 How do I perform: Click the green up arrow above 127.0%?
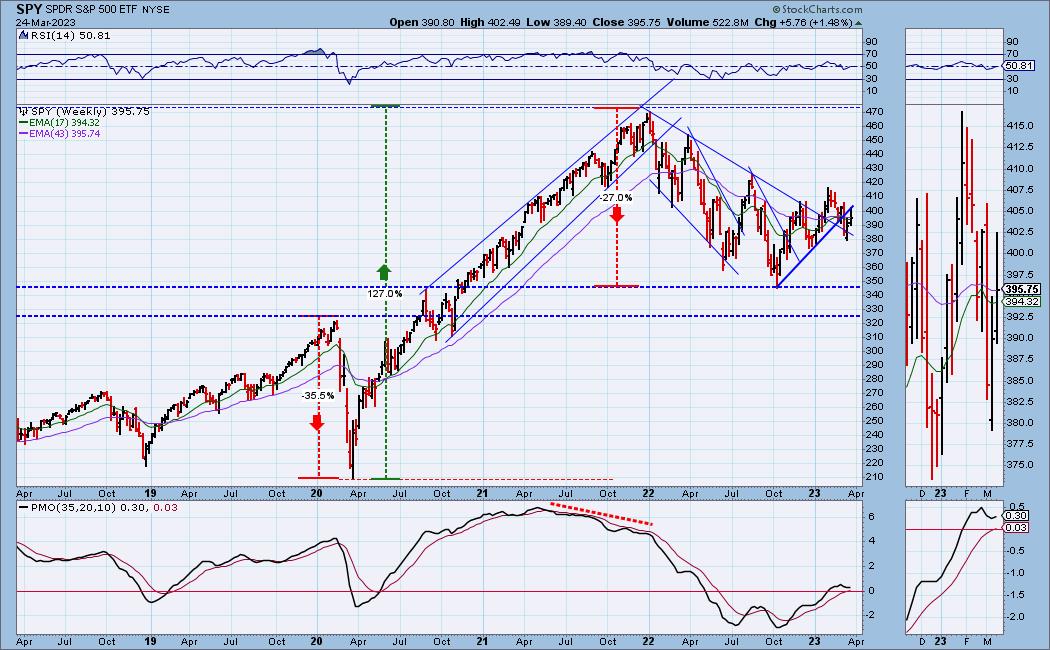pos(384,272)
